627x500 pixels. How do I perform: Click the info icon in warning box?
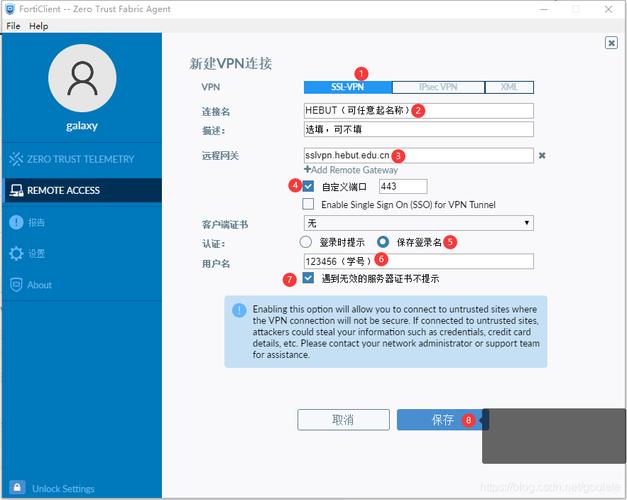point(239,310)
